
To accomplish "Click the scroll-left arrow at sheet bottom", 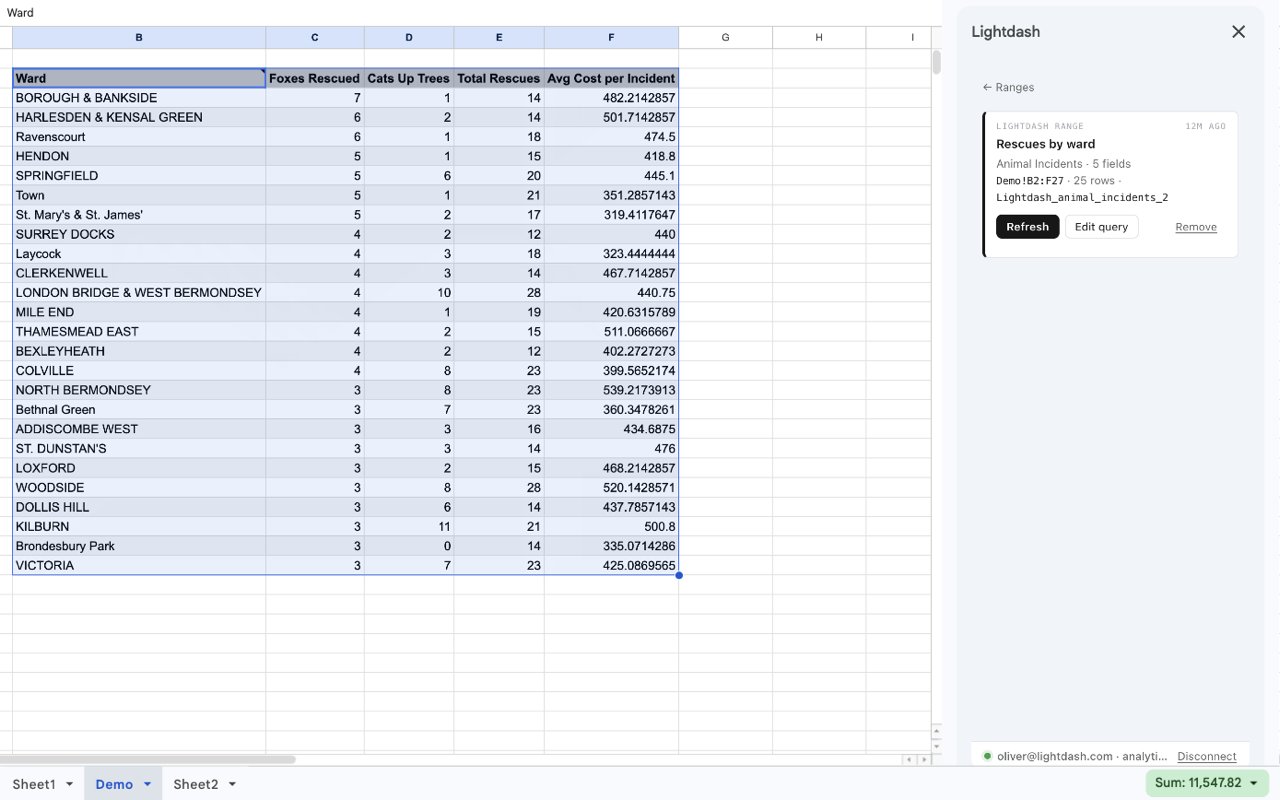I will click(908, 759).
